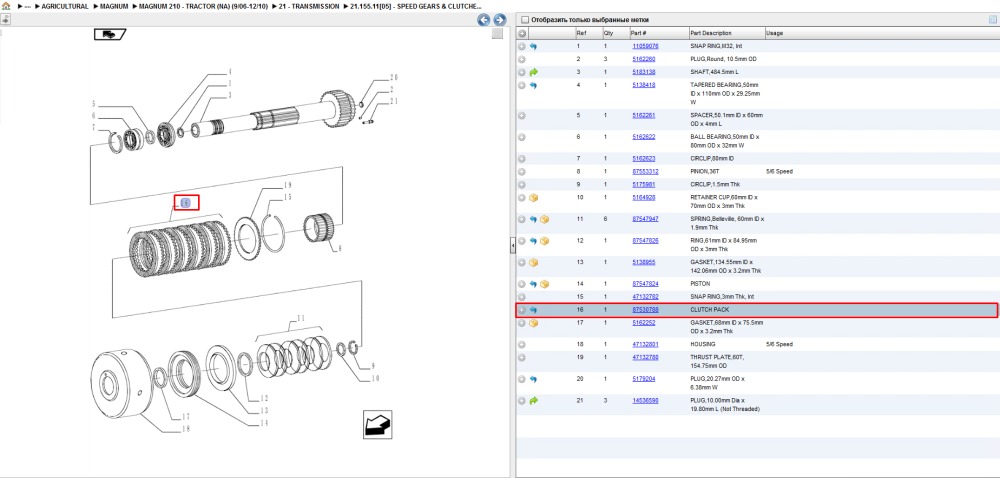Click the large arrow icon below the diagram

pos(378,424)
